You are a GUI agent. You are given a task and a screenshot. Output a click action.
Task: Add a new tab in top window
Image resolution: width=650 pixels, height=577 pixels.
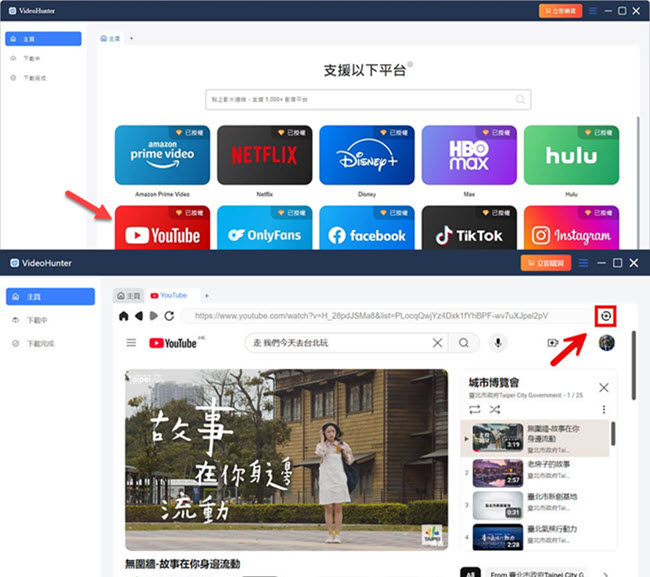(131, 39)
